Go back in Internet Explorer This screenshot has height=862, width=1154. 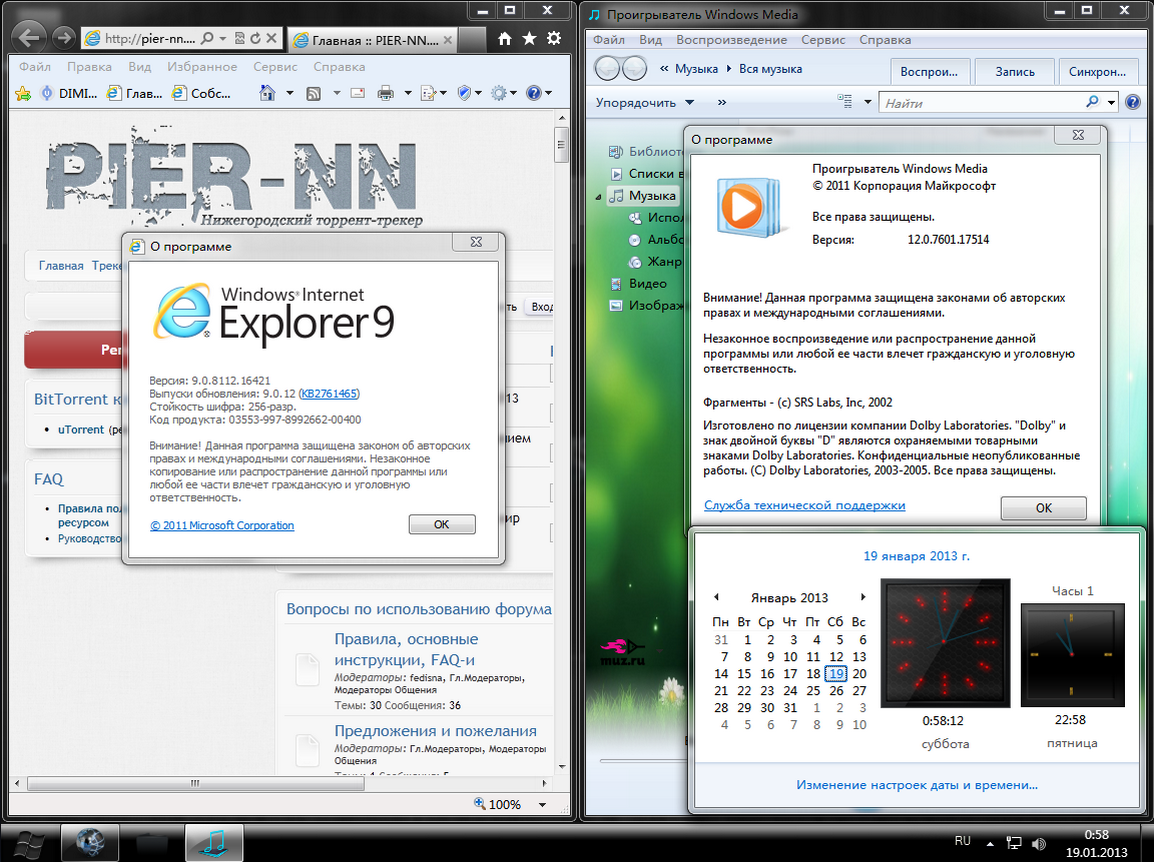(29, 38)
